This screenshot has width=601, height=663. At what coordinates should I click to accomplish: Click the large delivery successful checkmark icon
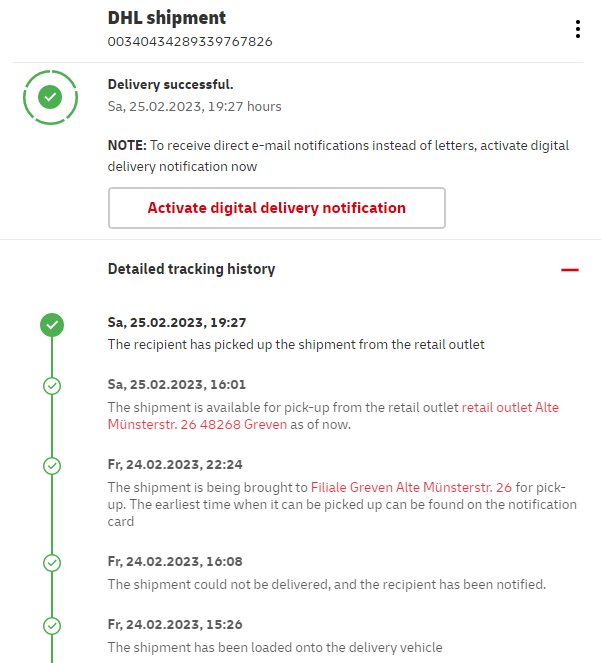click(50, 97)
